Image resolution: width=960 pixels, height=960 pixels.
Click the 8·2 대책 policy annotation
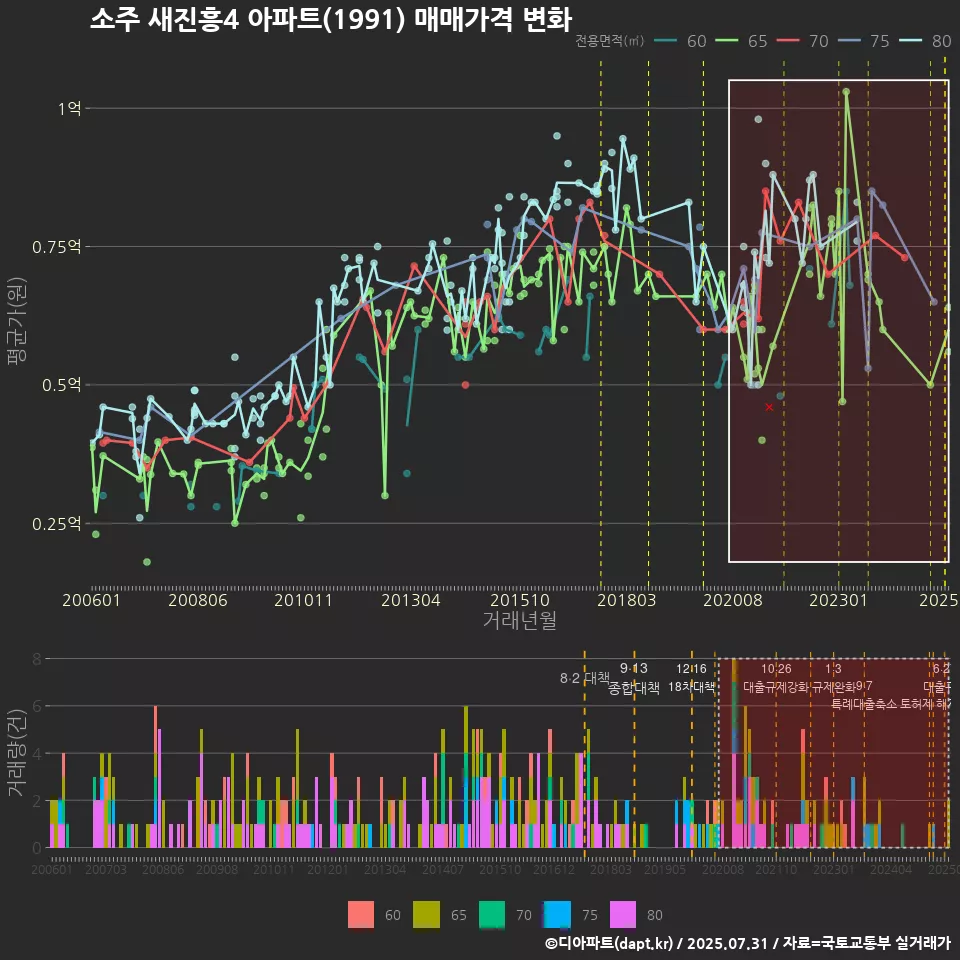tap(585, 678)
